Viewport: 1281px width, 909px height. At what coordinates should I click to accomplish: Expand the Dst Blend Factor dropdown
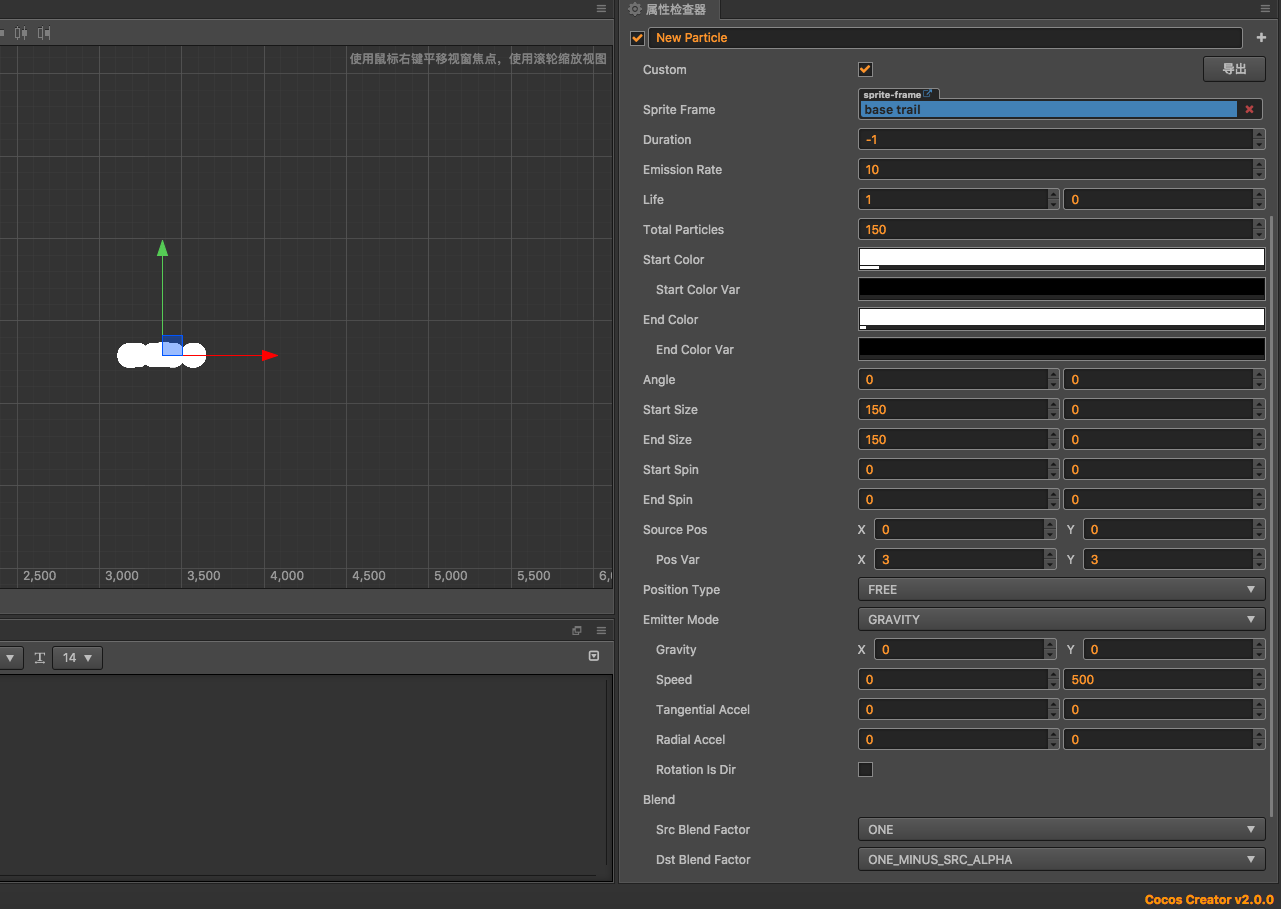[x=1062, y=860]
